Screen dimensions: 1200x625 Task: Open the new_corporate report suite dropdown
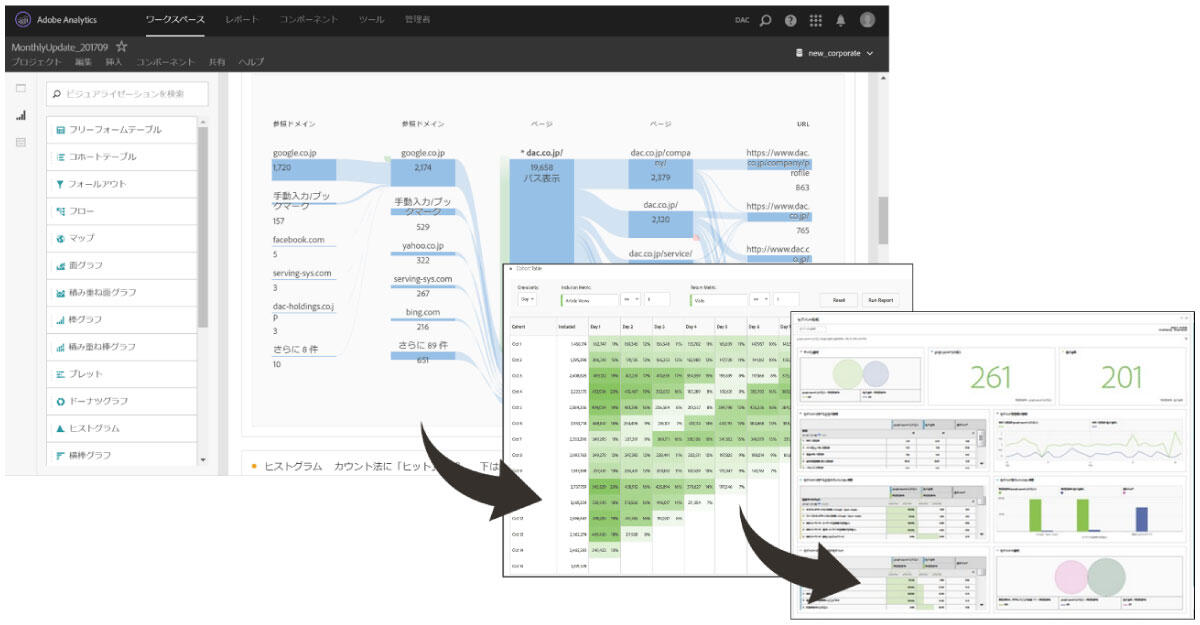click(x=833, y=53)
